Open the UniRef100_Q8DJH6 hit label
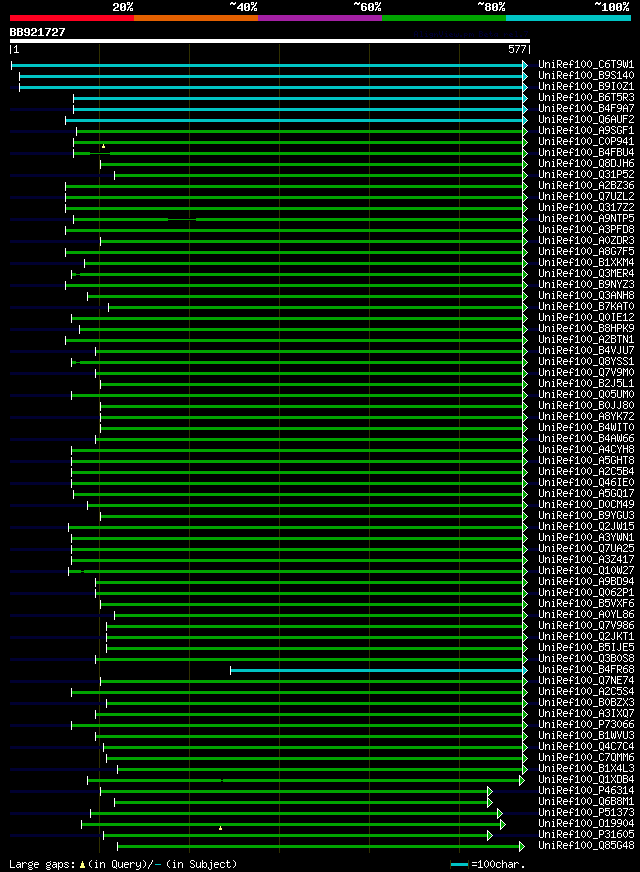The height and width of the screenshot is (872, 640). pyautogui.click(x=586, y=164)
